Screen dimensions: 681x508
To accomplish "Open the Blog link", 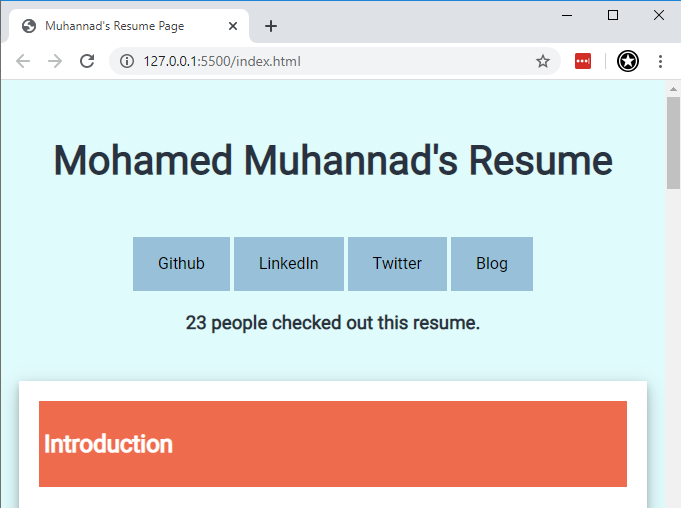I will coord(491,264).
